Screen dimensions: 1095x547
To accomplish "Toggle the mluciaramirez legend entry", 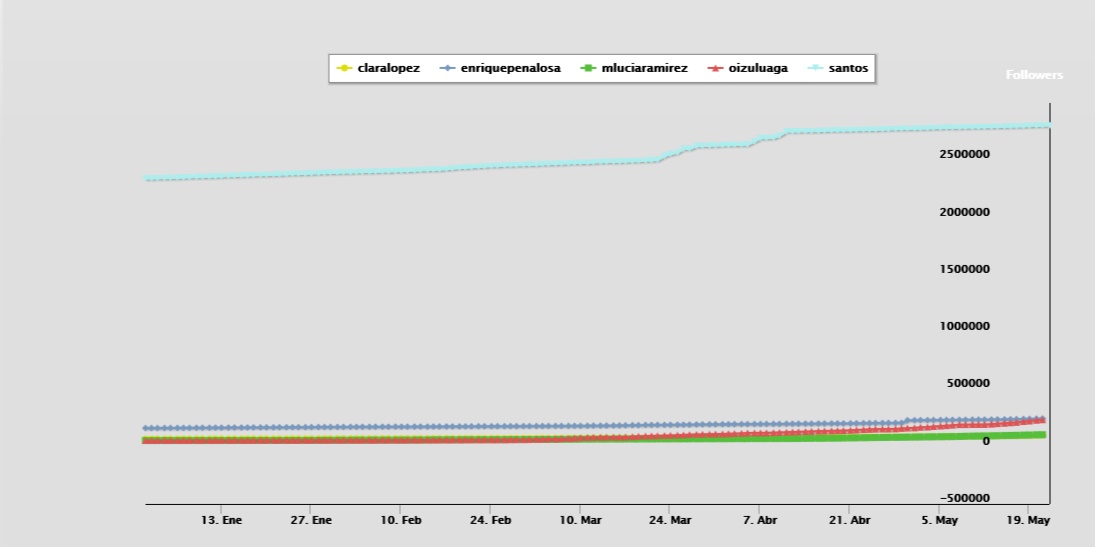I will (643, 69).
